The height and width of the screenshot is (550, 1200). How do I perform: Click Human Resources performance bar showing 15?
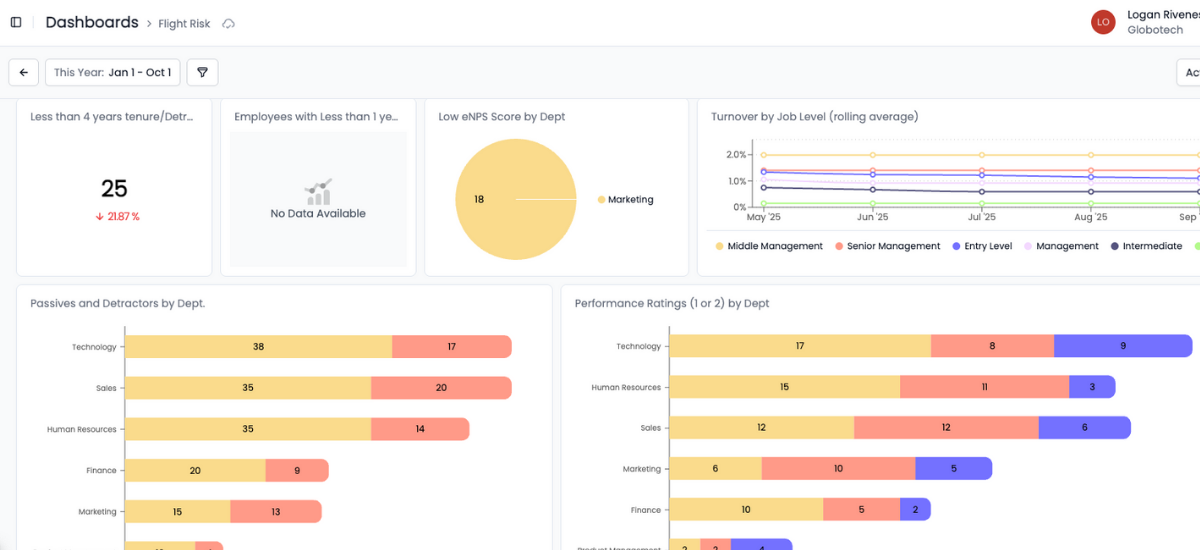click(x=784, y=387)
